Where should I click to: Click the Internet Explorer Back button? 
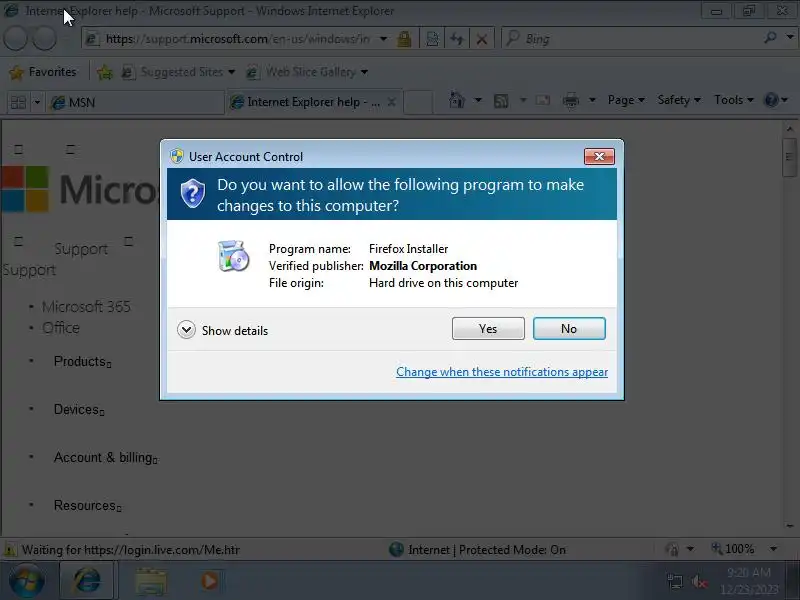point(16,39)
